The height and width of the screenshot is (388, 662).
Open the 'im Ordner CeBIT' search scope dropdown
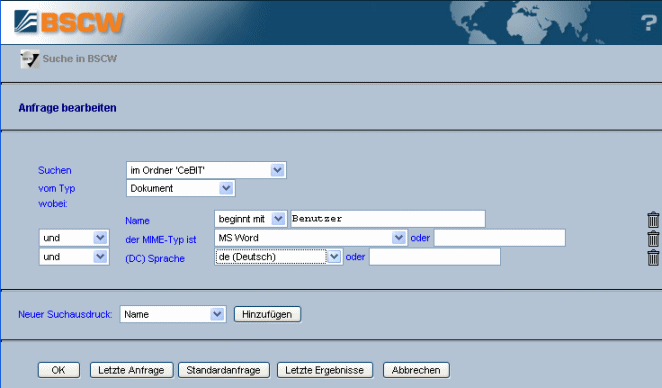[206, 170]
